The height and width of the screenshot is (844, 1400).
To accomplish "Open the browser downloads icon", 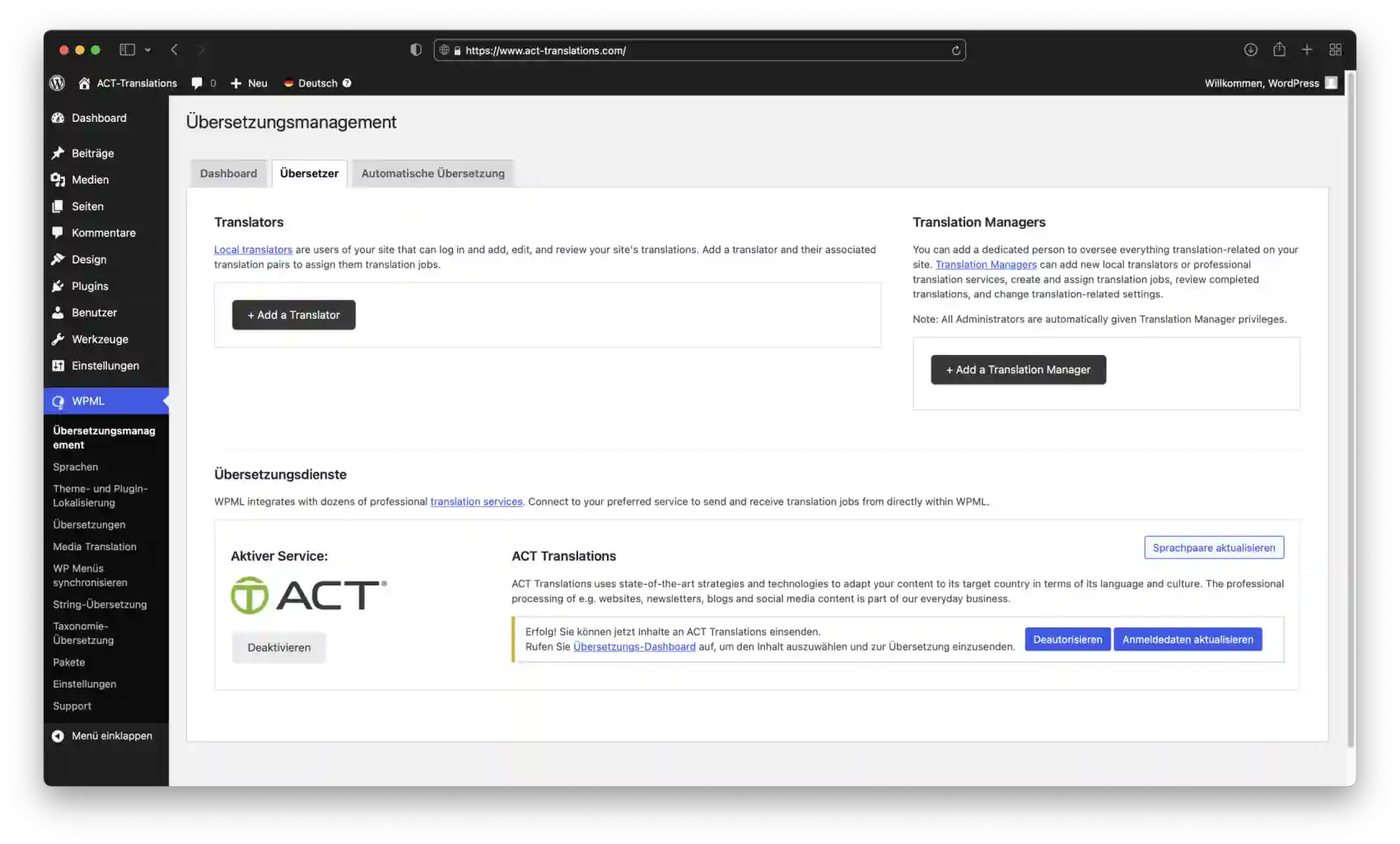I will (1250, 50).
